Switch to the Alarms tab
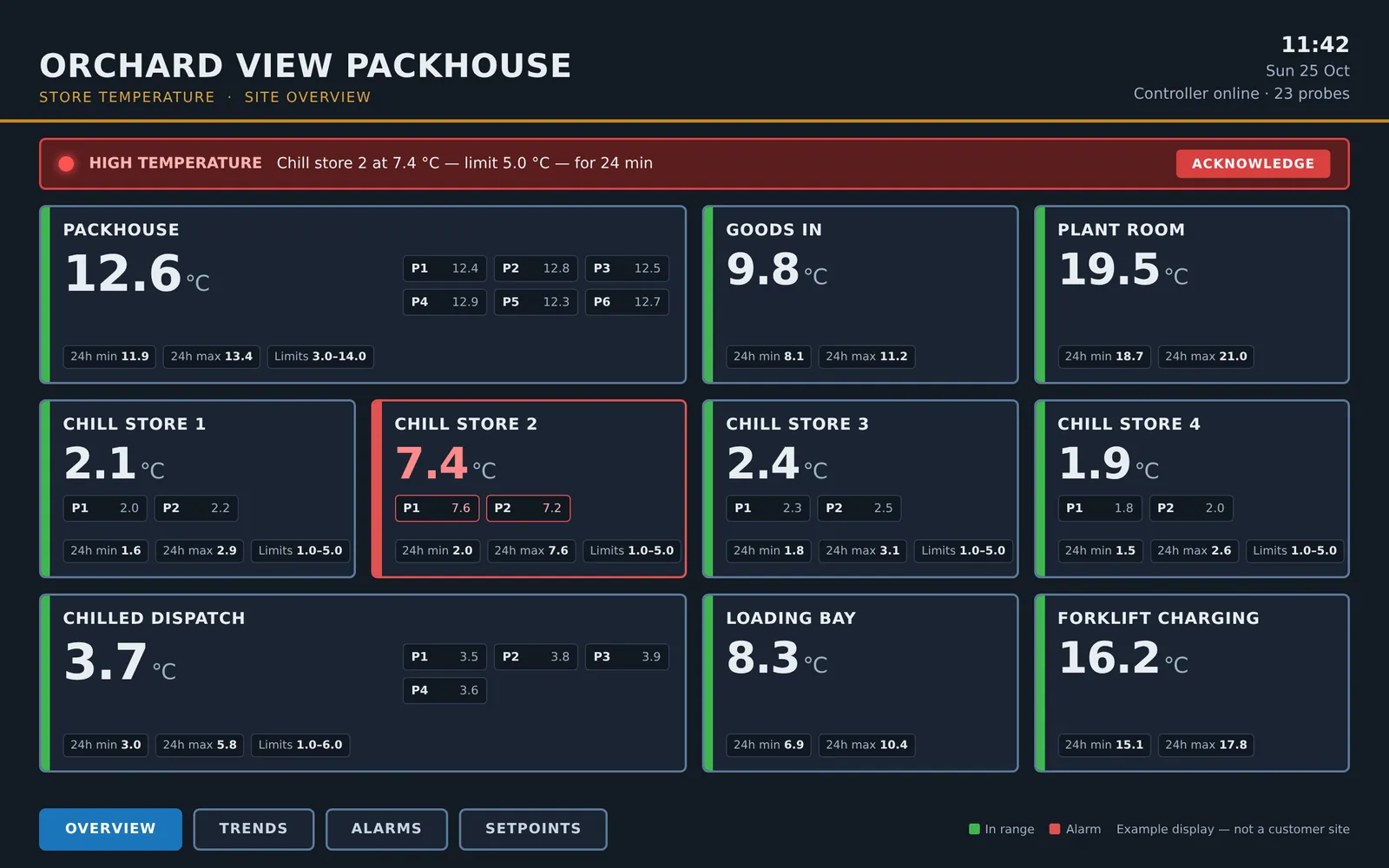This screenshot has width=1389, height=868. click(386, 829)
